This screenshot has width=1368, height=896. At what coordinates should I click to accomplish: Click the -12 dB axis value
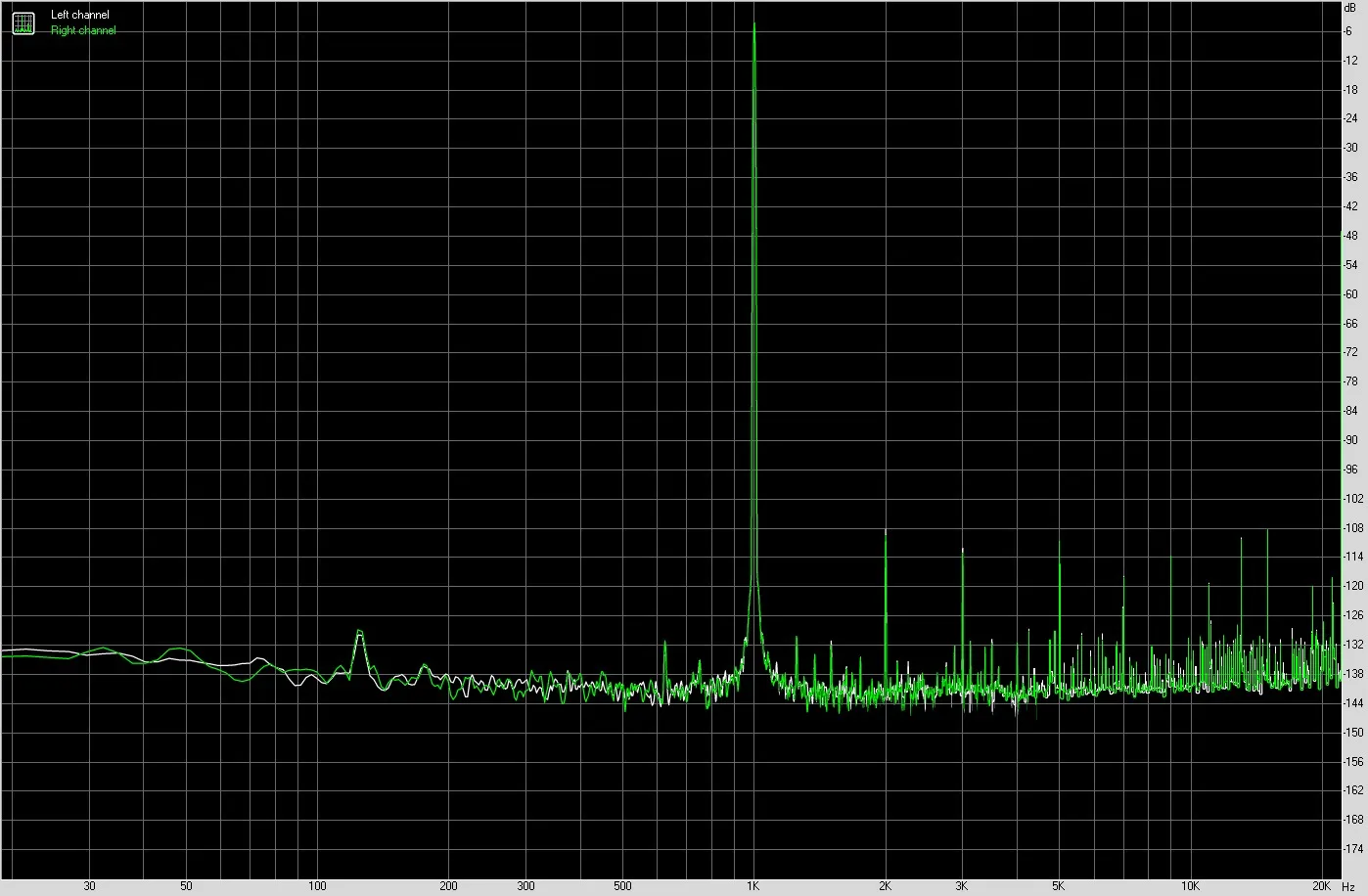1351,61
